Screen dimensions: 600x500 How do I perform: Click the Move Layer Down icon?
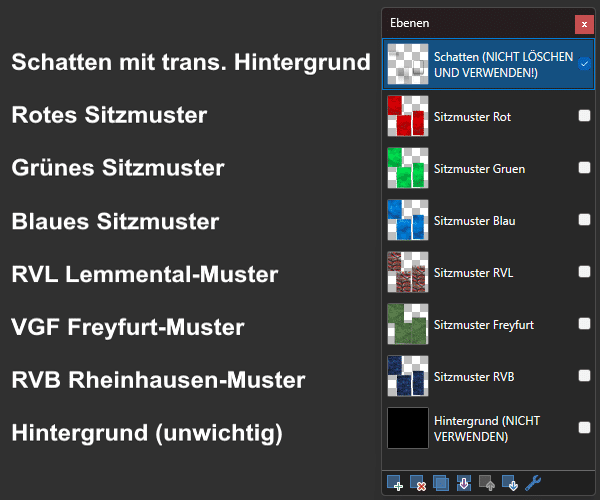[510, 483]
